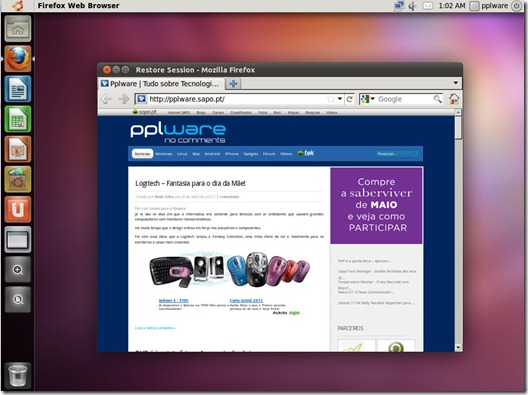Open the Carta Astral 2011 ad link
The image size is (528, 395).
(246, 300)
